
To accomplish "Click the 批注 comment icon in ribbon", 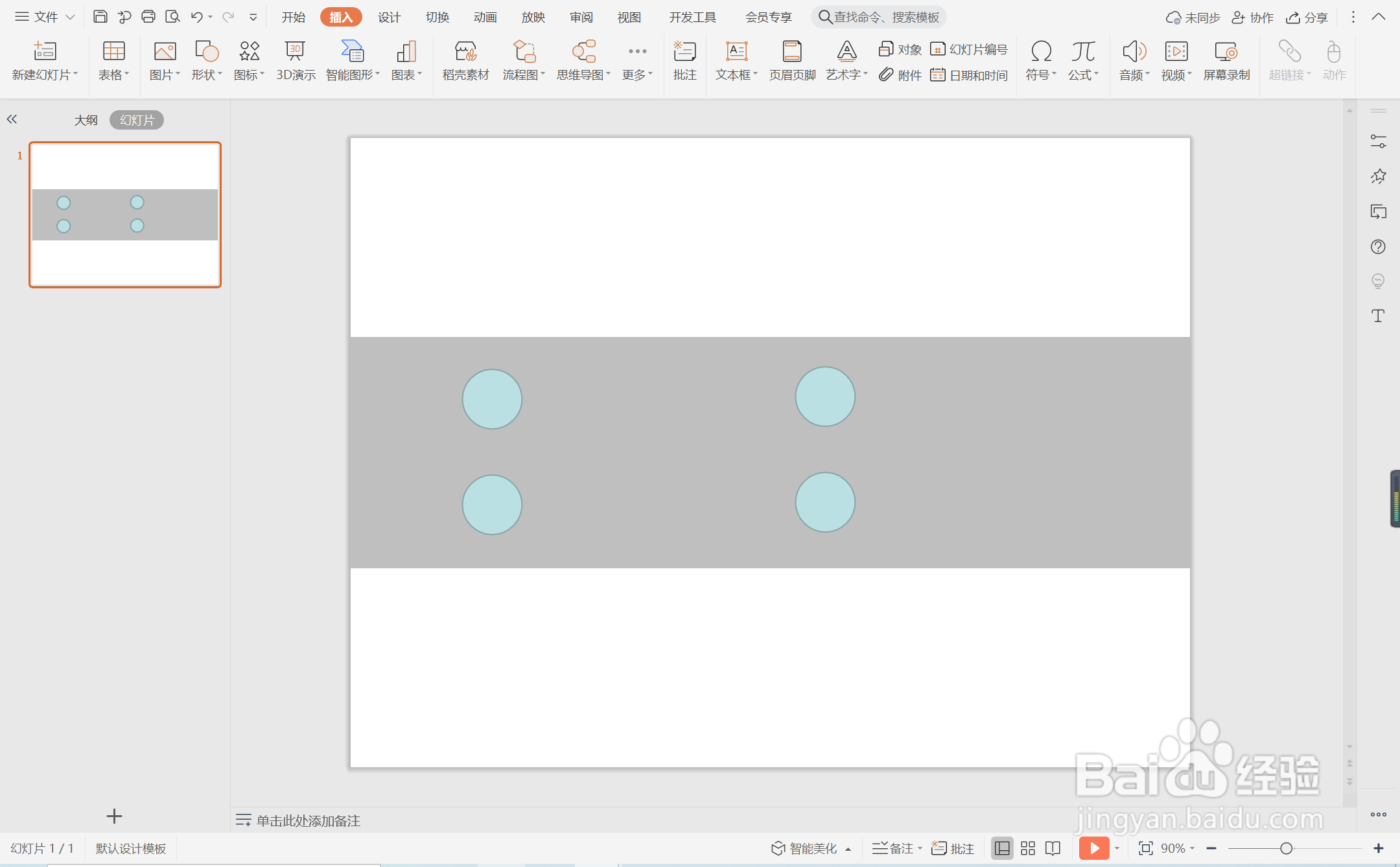I will pos(684,61).
